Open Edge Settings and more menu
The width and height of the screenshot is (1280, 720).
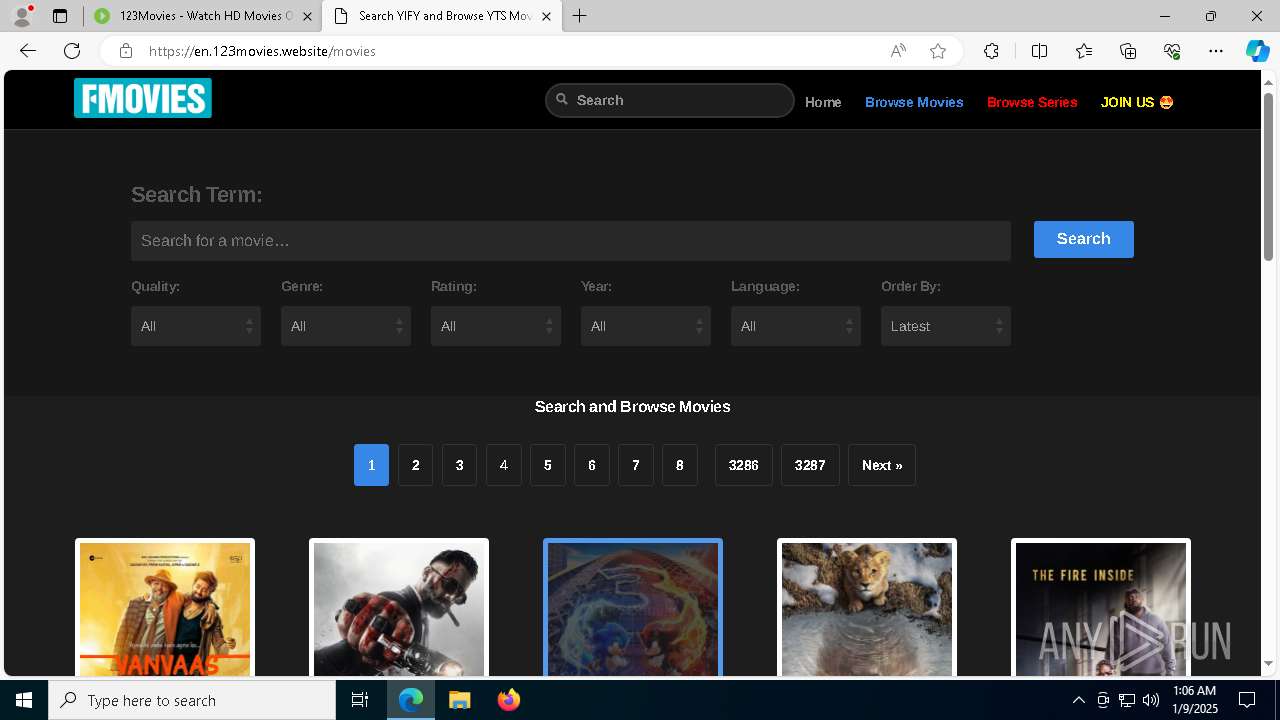click(1216, 51)
